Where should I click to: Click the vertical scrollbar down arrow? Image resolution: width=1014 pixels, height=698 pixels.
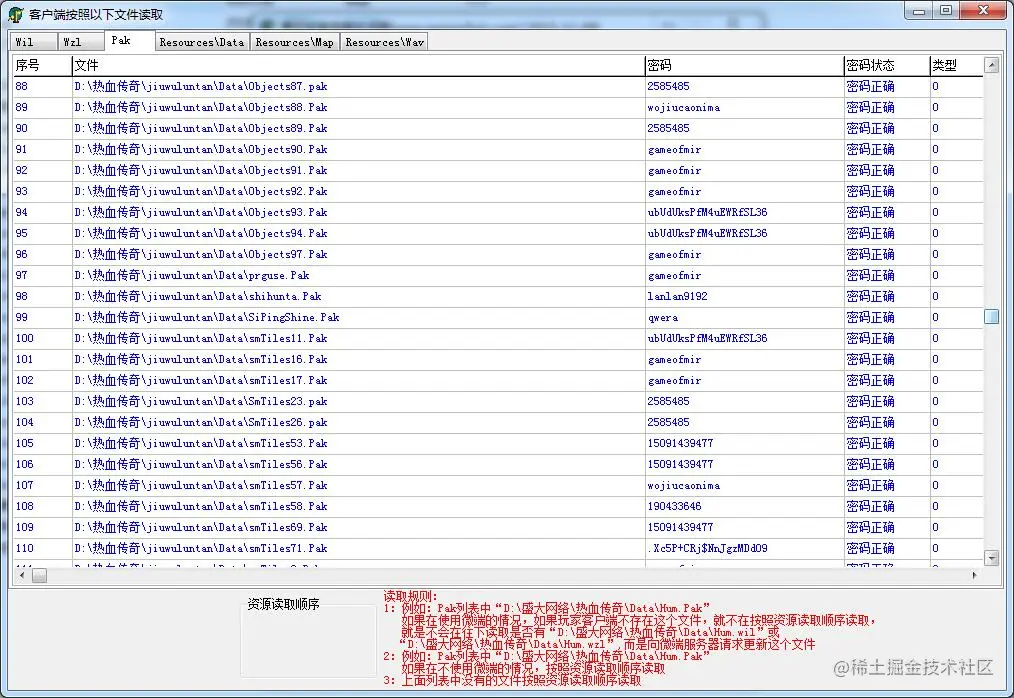tap(991, 558)
